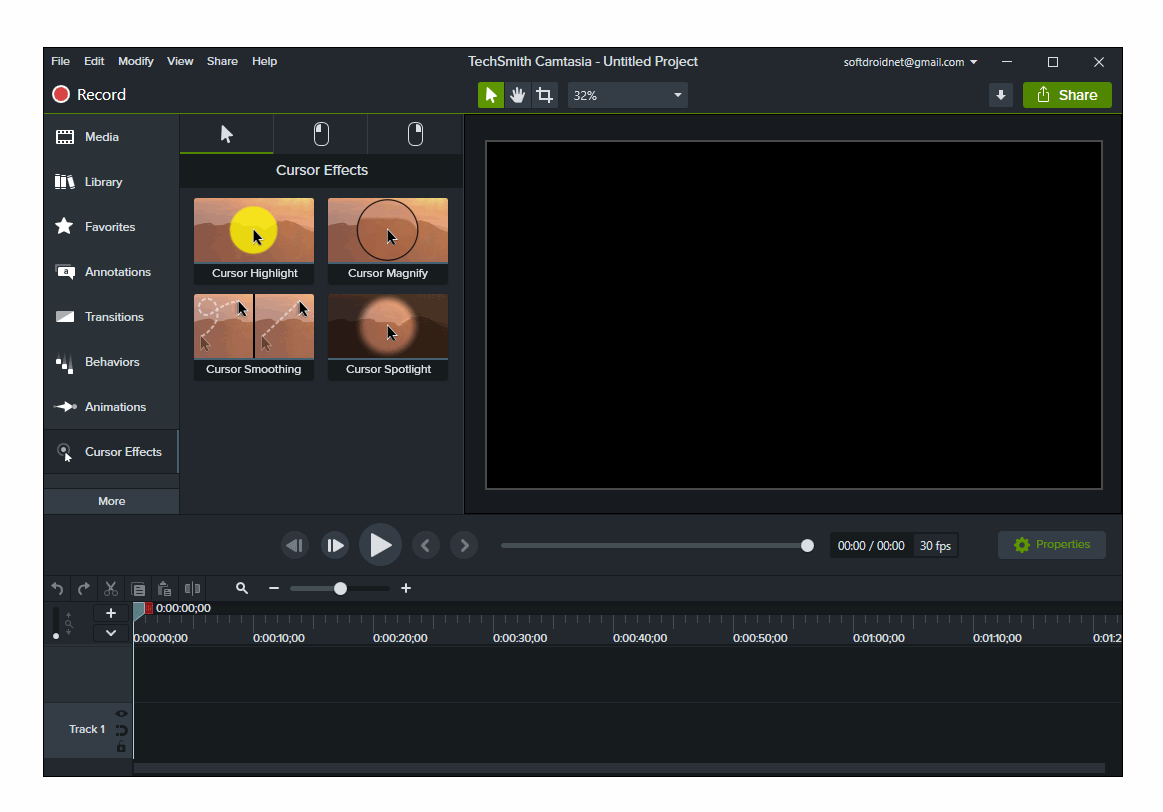Open the Modify menu

click(136, 62)
